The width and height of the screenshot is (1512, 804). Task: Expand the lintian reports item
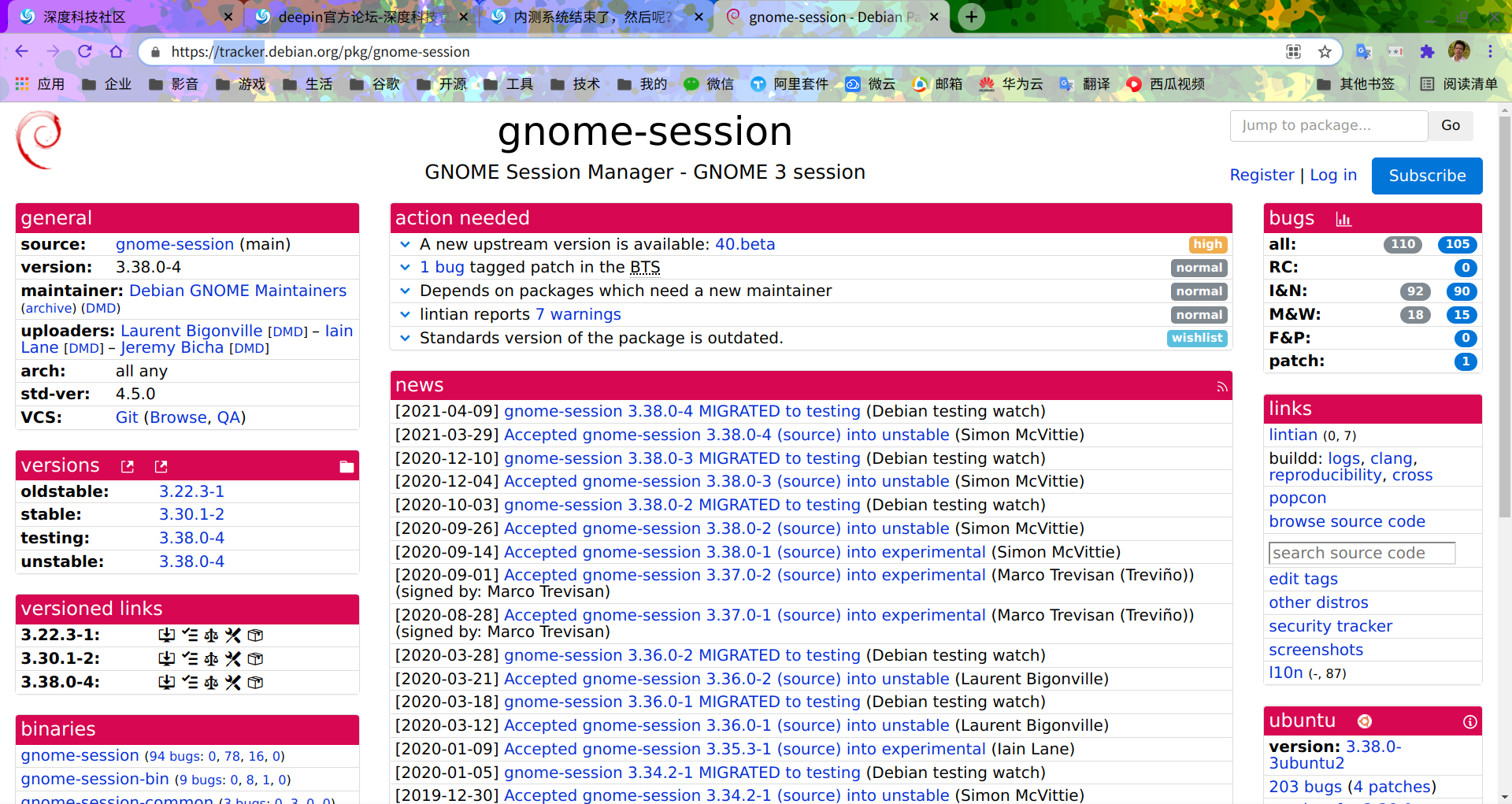[x=405, y=315]
